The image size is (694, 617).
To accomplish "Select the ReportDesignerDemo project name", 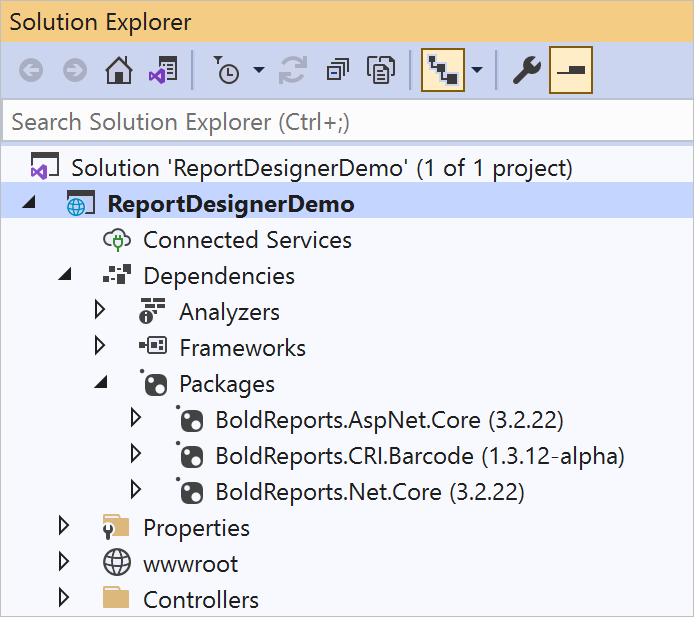I will pos(231,204).
